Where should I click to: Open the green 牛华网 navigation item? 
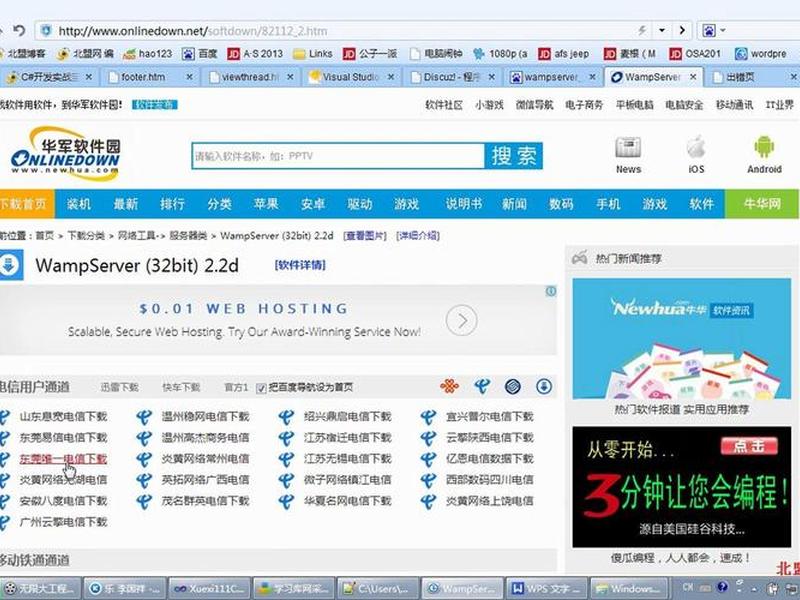tap(762, 204)
